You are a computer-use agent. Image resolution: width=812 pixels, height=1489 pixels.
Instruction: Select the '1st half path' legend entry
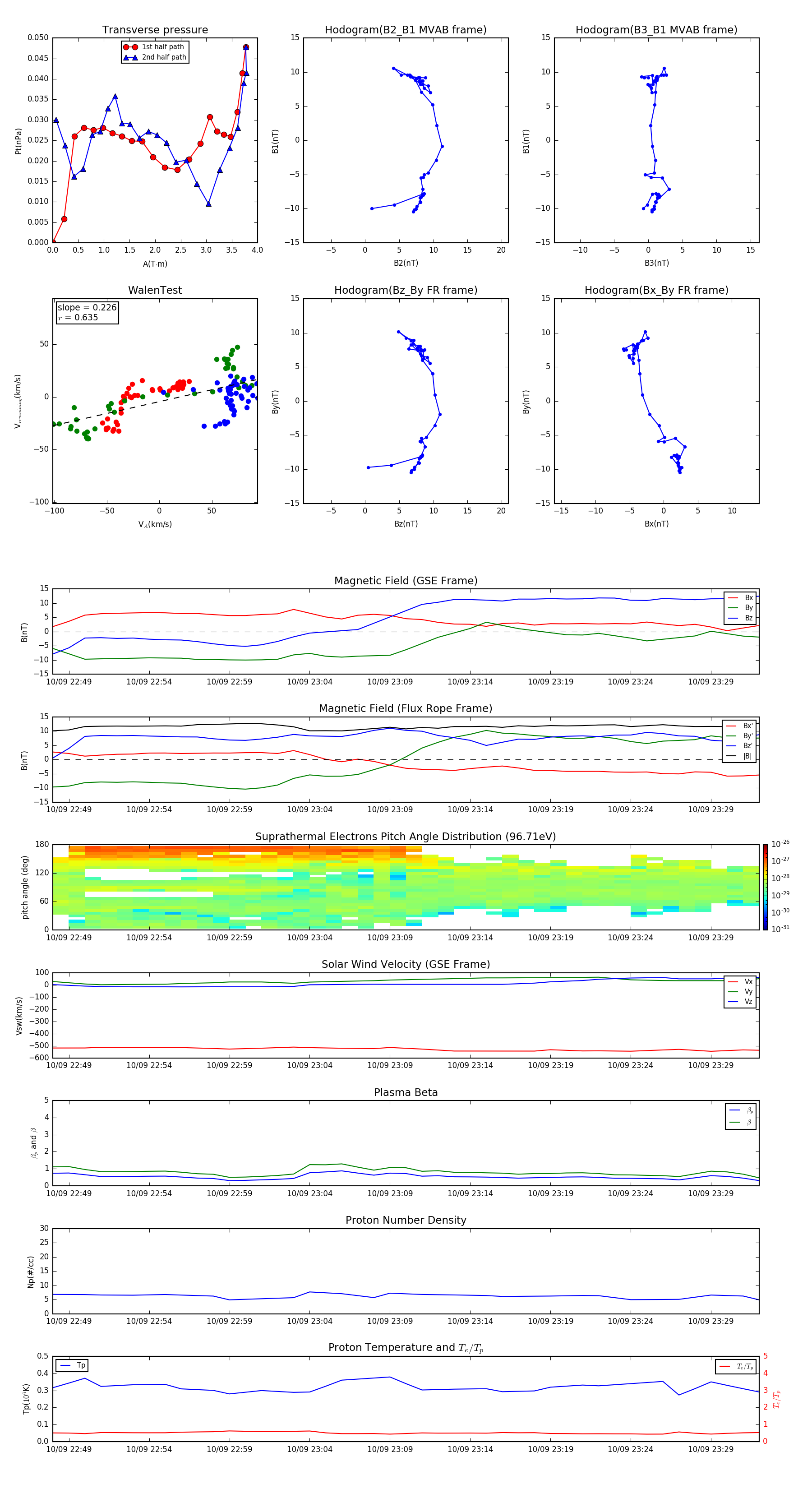click(x=154, y=47)
